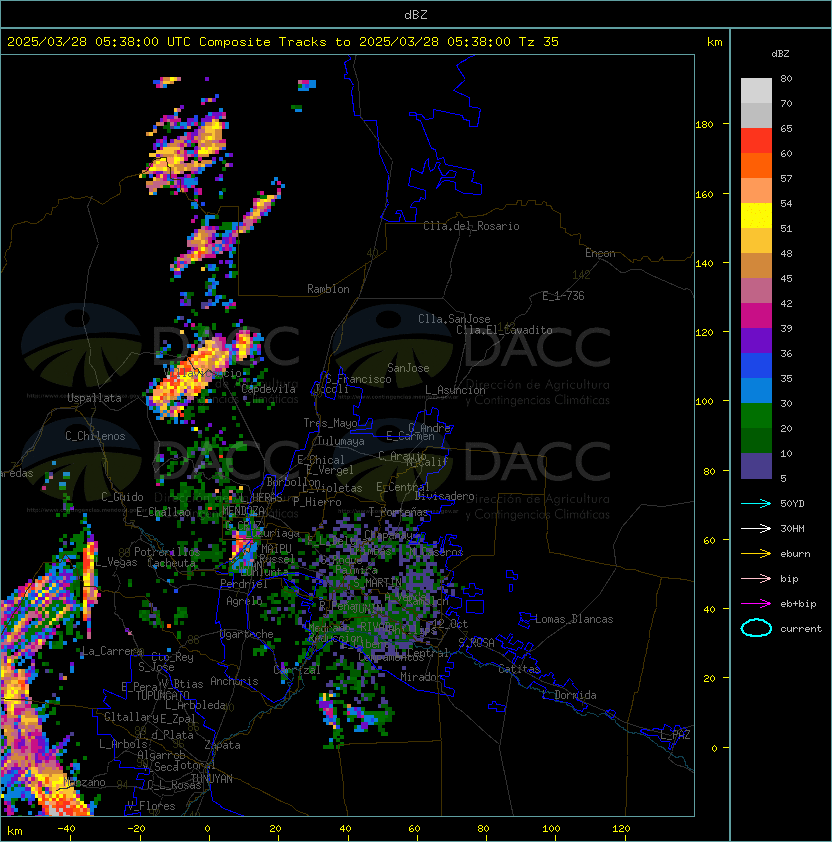Viewport: 832px width, 842px height.
Task: Click the 'Divisadero' place label
Action: 445,496
